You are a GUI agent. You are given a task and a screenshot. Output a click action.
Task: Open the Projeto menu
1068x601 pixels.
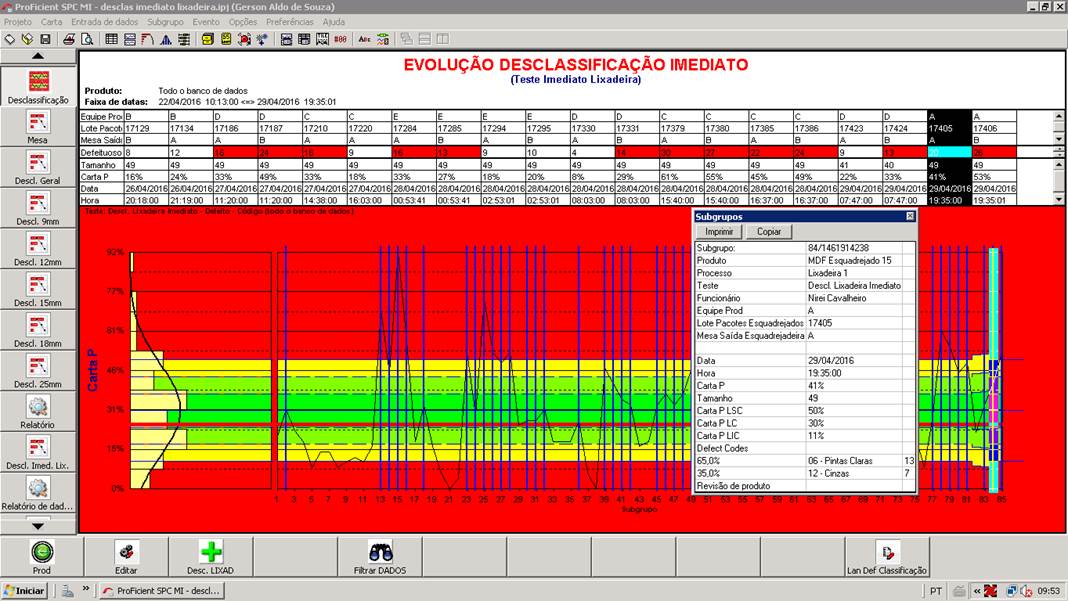18,22
